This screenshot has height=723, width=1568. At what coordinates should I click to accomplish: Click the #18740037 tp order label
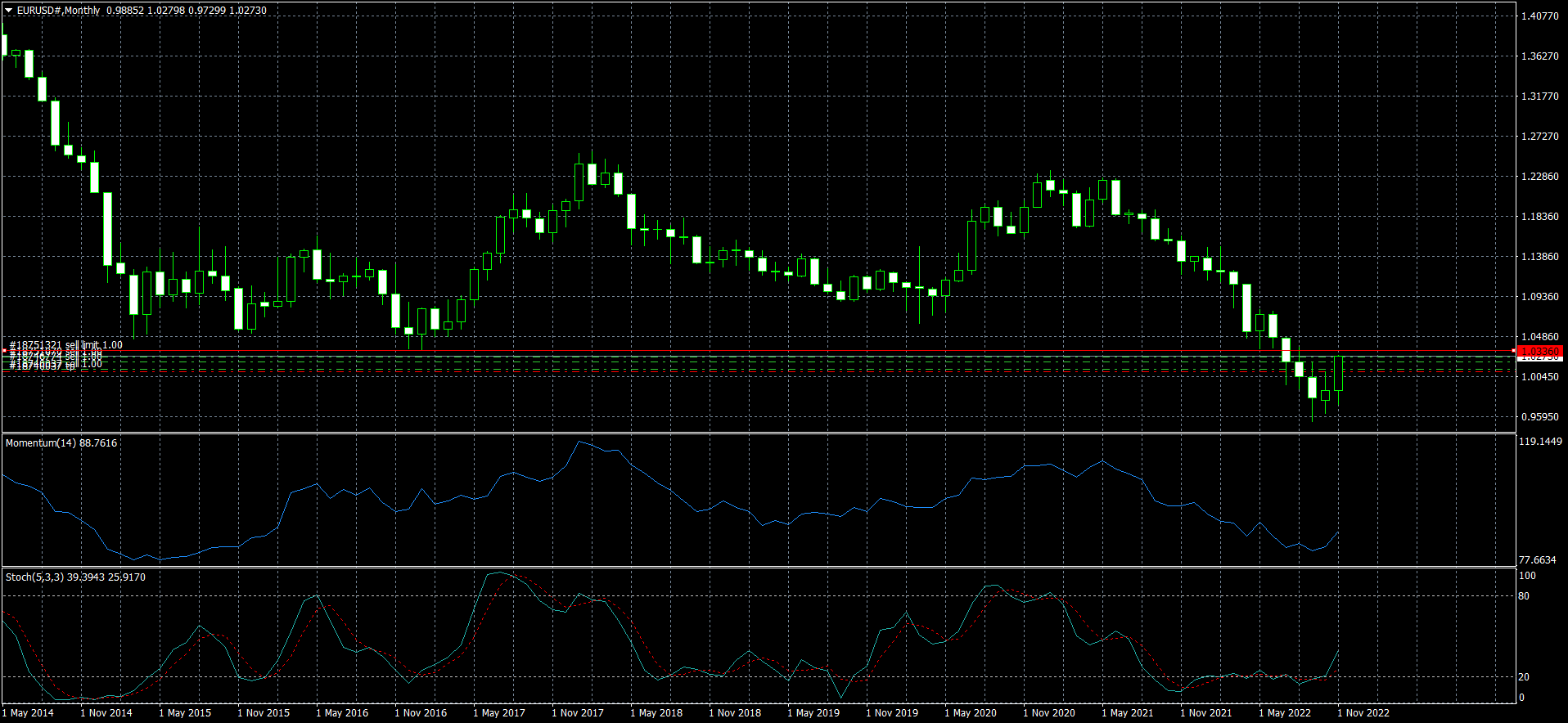click(x=43, y=366)
